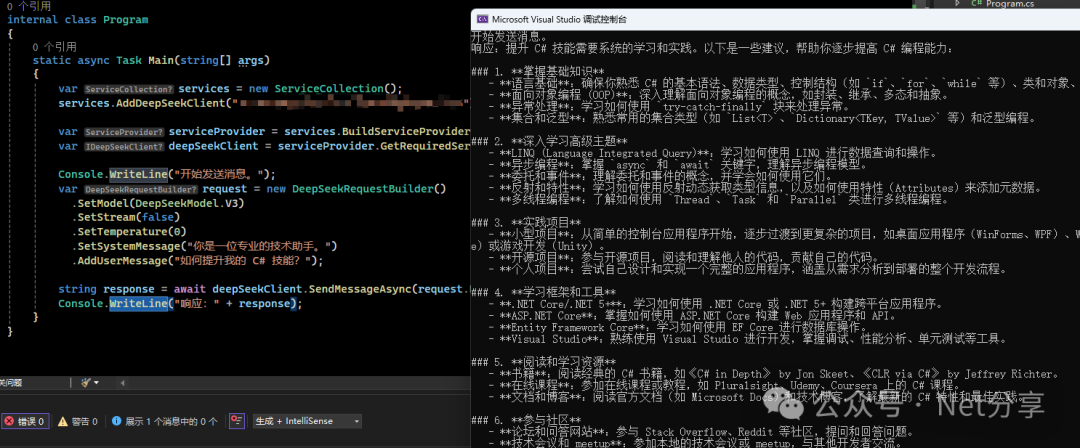Click the IDeepSeekClient? inline type hint

(124, 146)
